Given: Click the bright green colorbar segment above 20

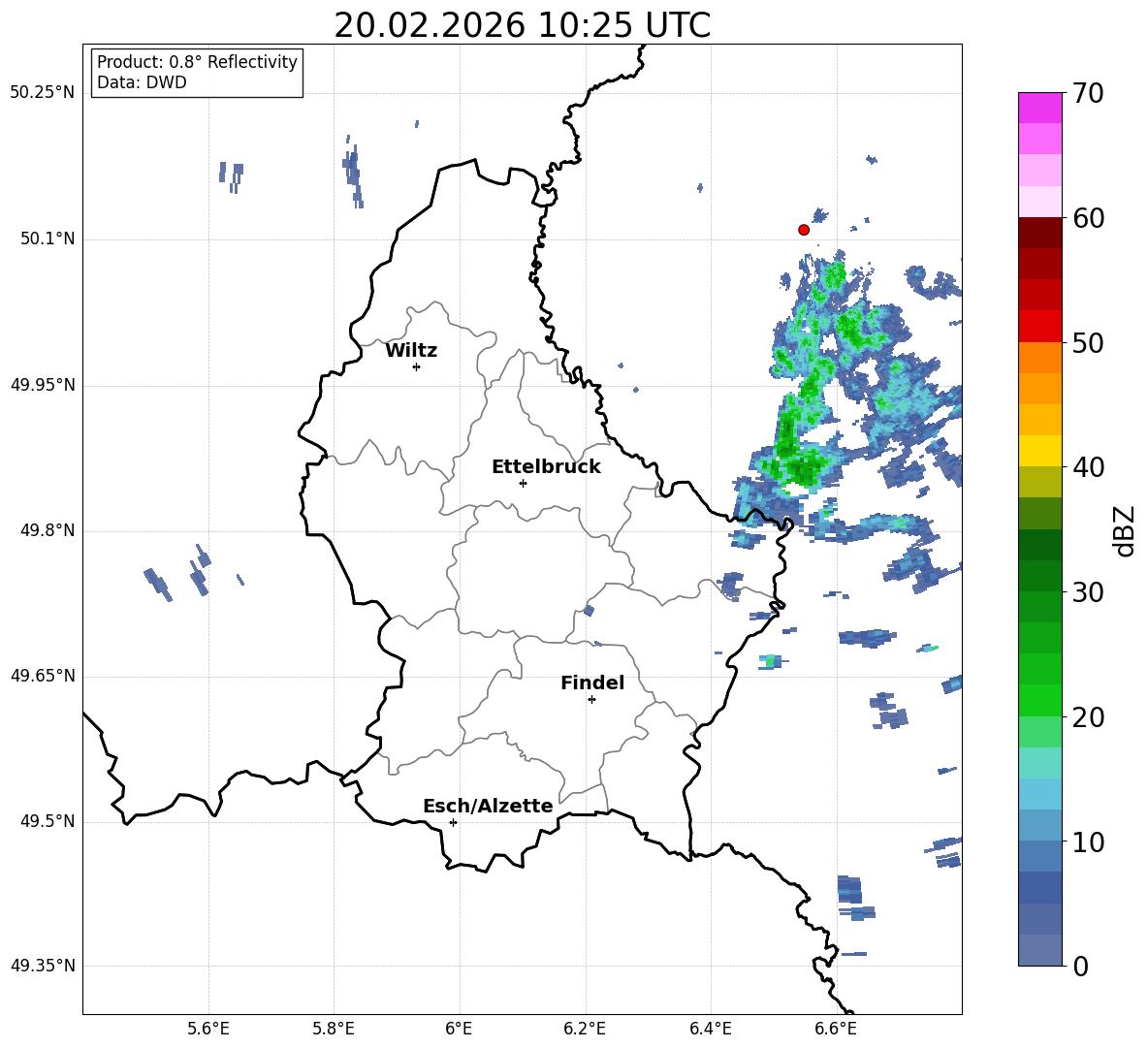Looking at the screenshot, I should point(1039,700).
